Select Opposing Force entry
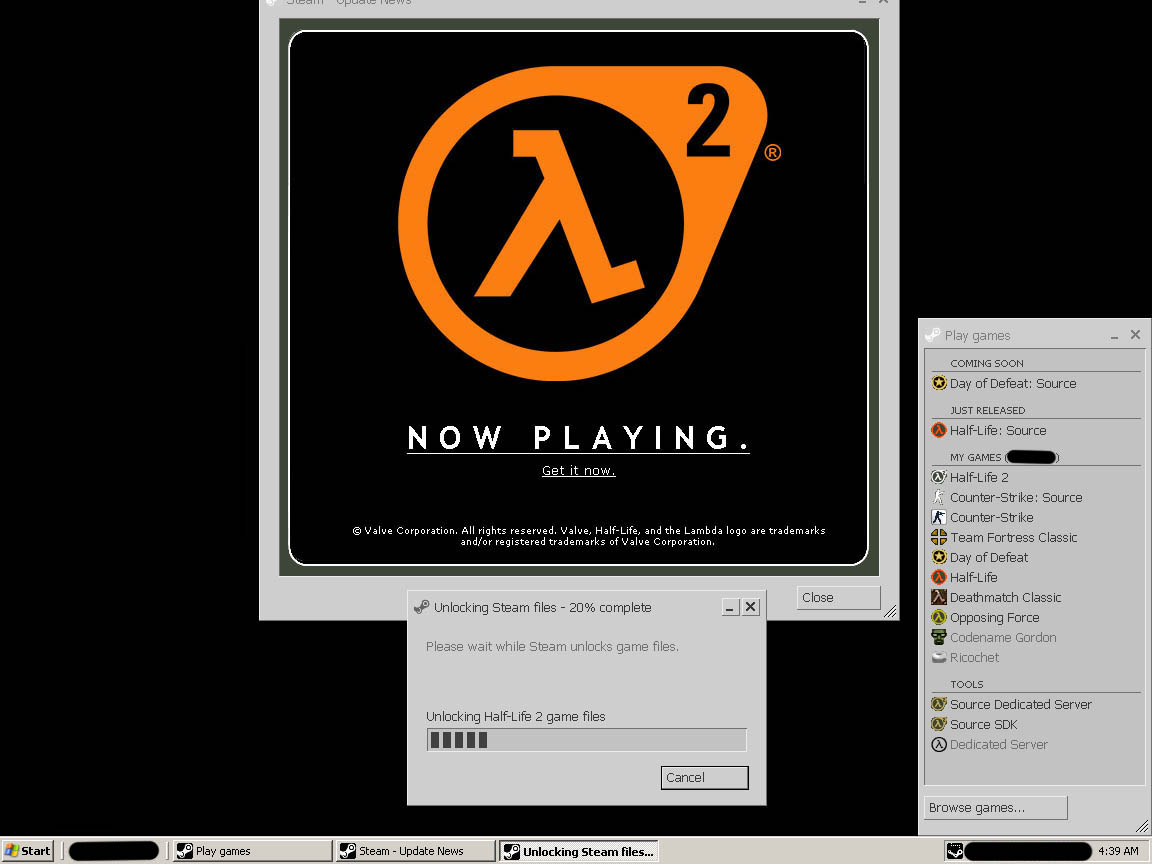Screen dimensions: 1152x864 coord(994,617)
